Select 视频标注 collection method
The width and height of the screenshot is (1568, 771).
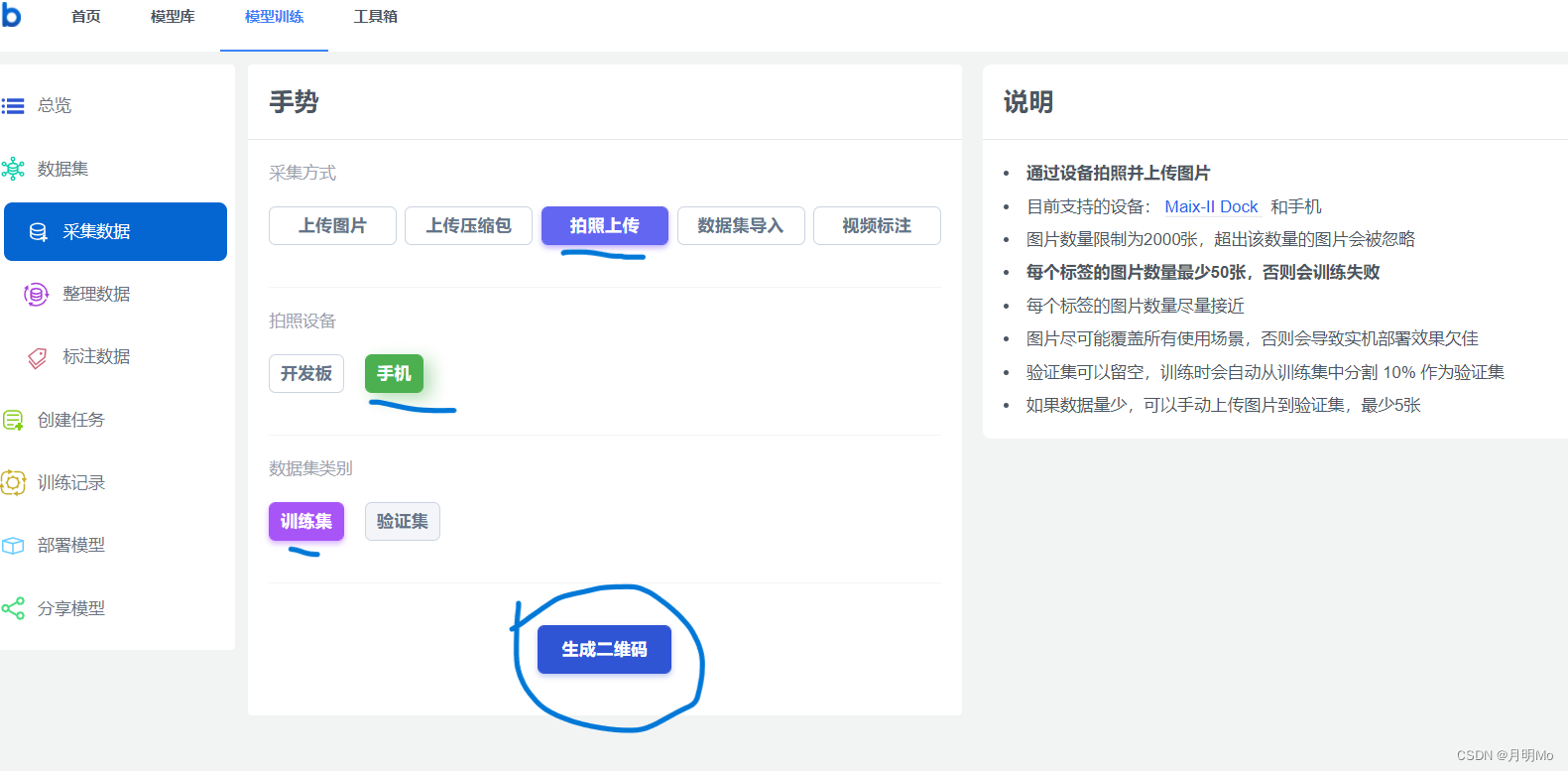(877, 225)
